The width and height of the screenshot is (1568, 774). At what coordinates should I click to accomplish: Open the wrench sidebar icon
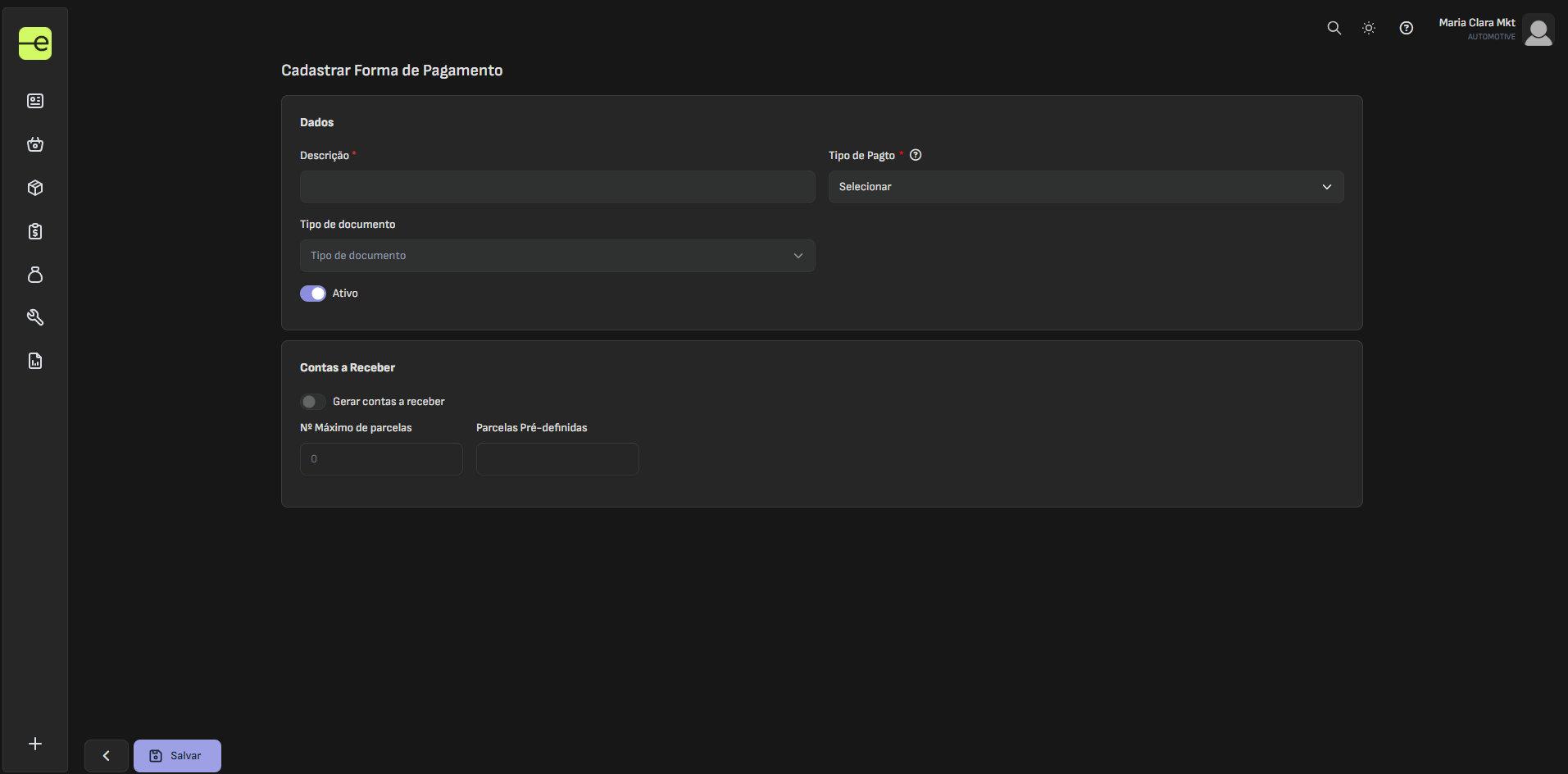(x=35, y=317)
